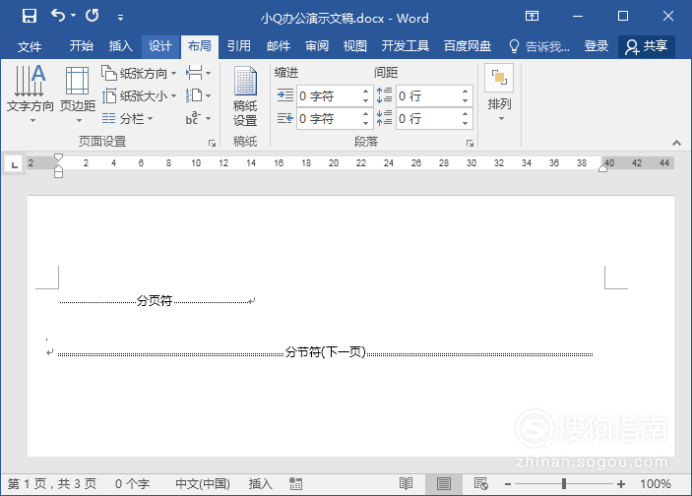Screen dimensions: 692x496
Task: Open the 百度网盘 tab
Action: (467, 46)
